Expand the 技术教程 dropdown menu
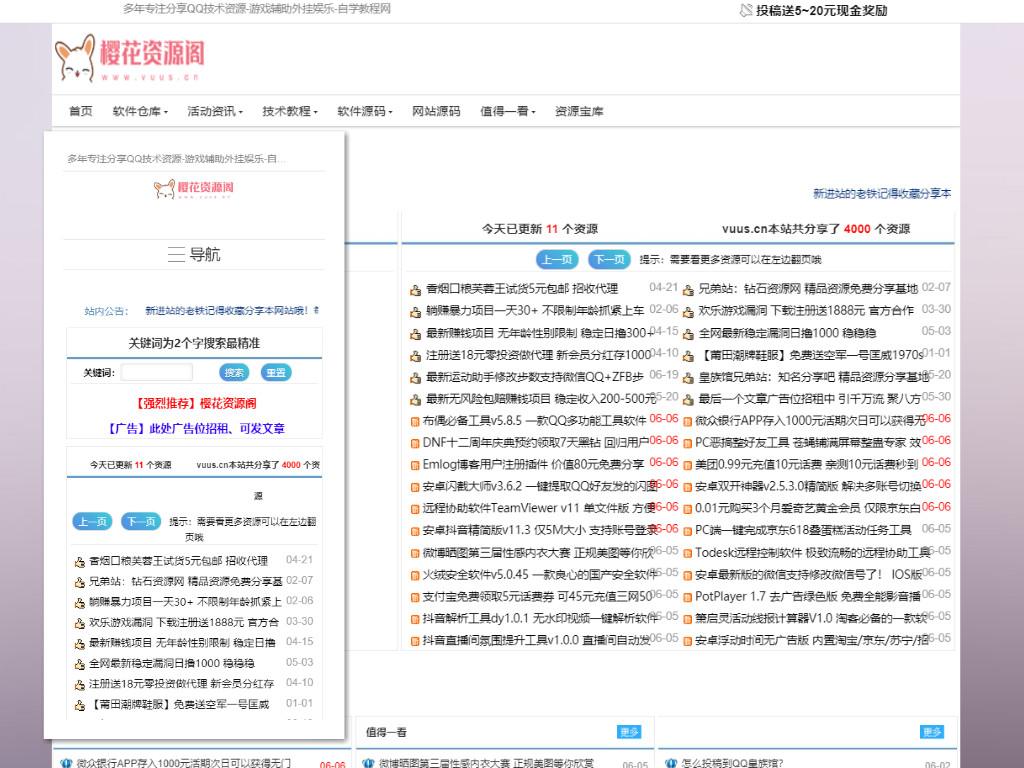The height and width of the screenshot is (768, 1024). pyautogui.click(x=288, y=111)
